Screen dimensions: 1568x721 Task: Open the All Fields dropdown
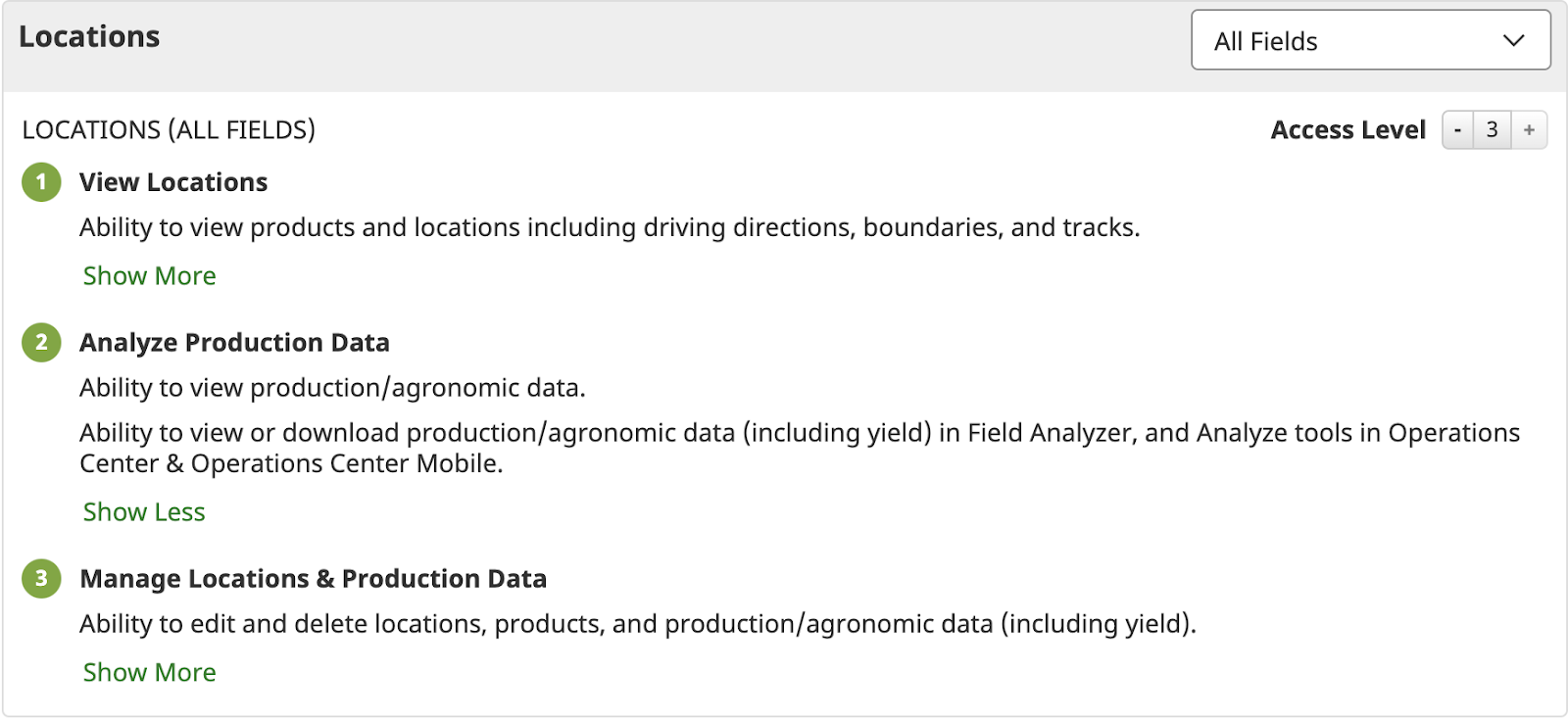point(1369,41)
